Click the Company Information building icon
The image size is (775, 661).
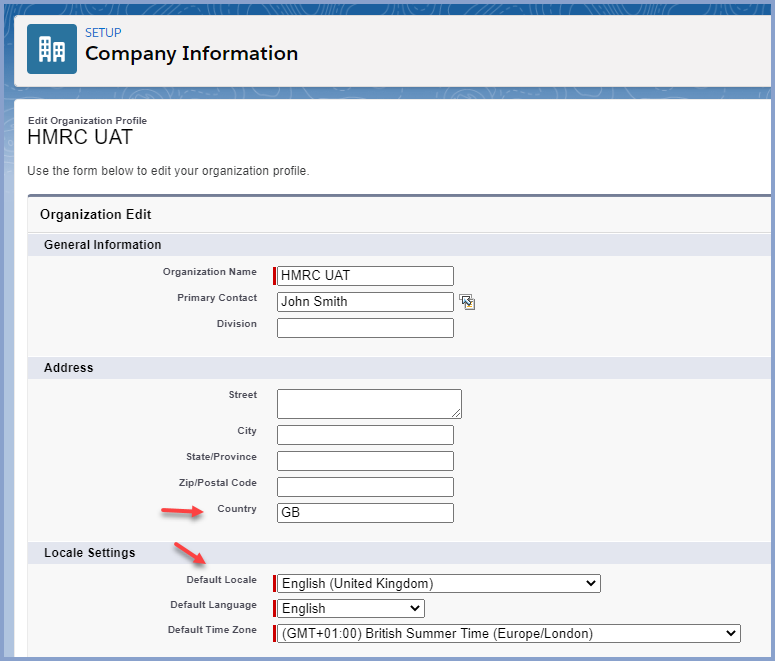point(52,49)
